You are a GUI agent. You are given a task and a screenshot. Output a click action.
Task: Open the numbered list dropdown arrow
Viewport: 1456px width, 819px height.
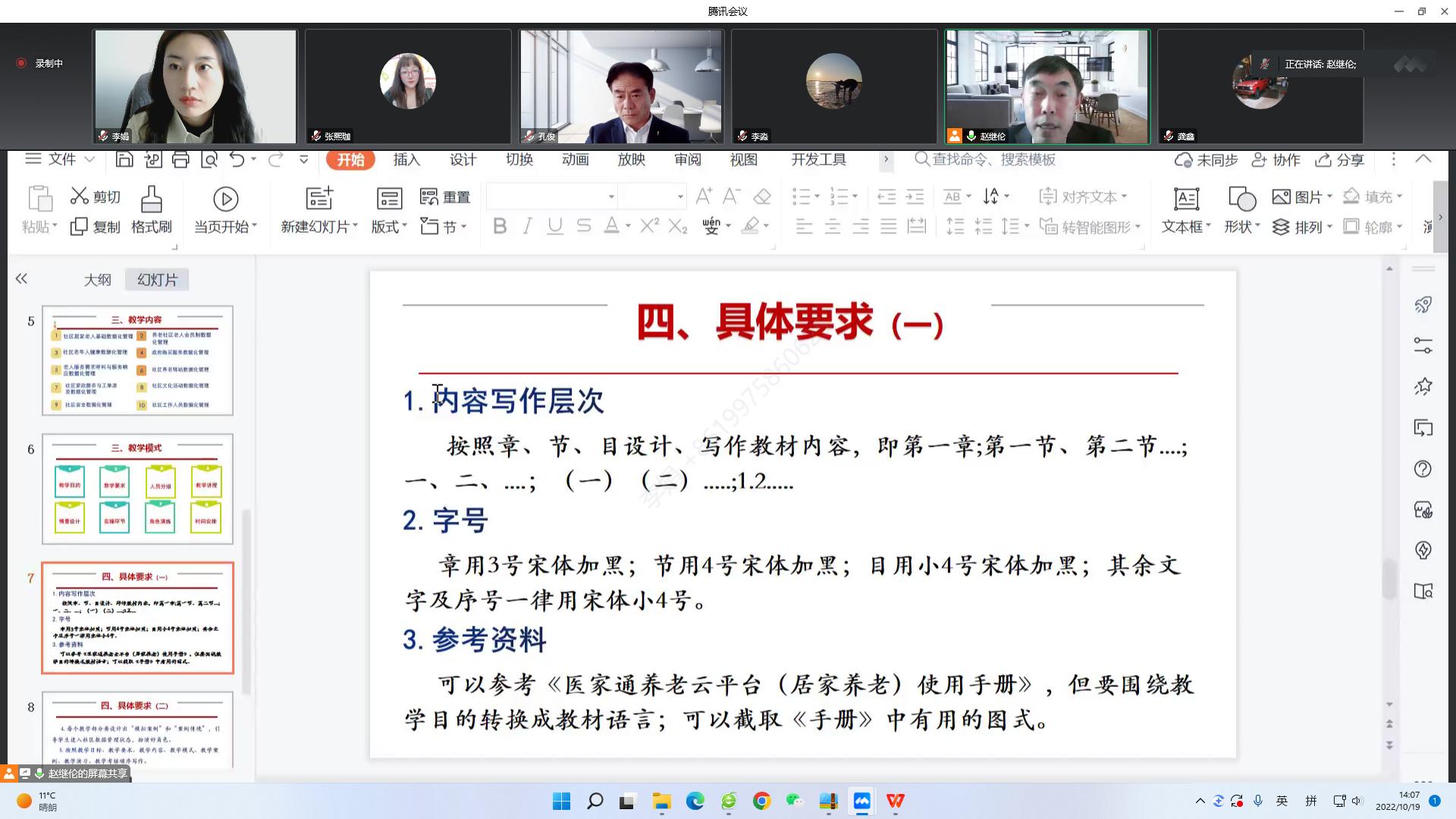click(855, 197)
